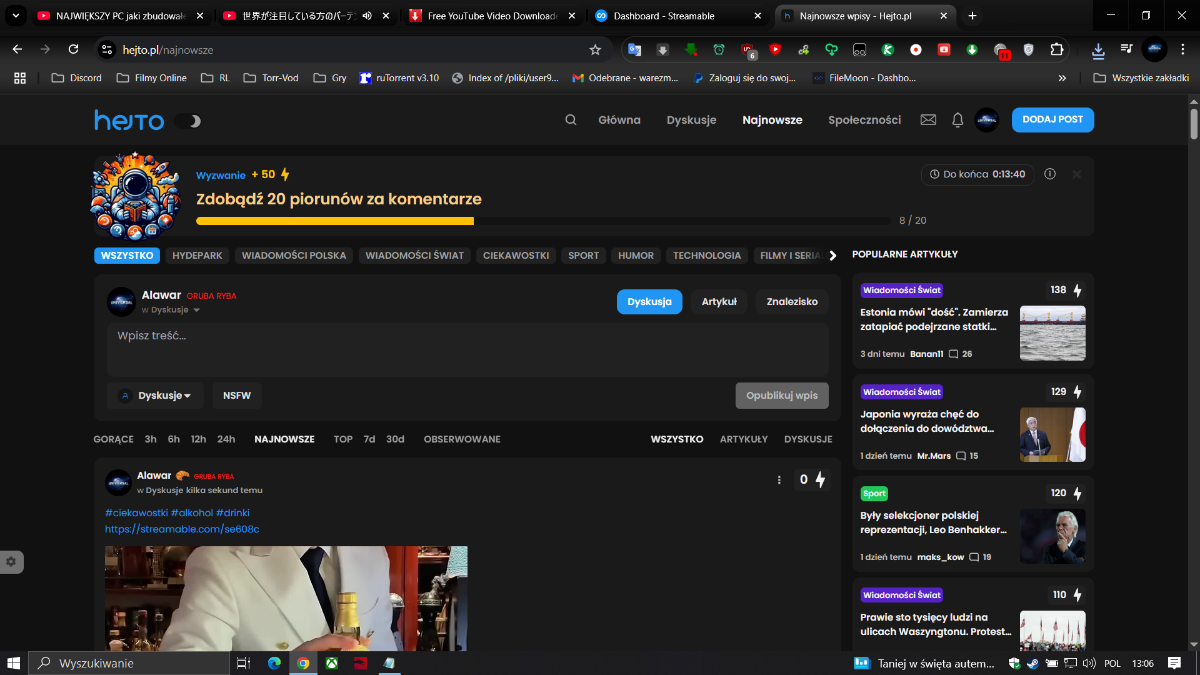This screenshot has height=675, width=1200.
Task: Open the three-dot menu on Alawar's post
Action: 779,480
